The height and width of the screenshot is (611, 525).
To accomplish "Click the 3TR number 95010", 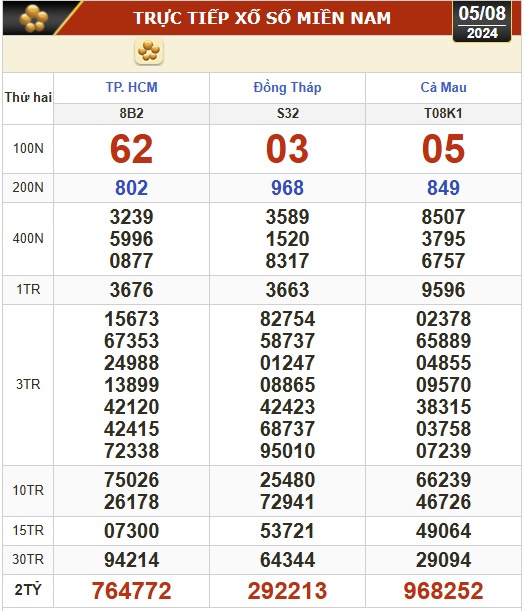I will tap(287, 451).
